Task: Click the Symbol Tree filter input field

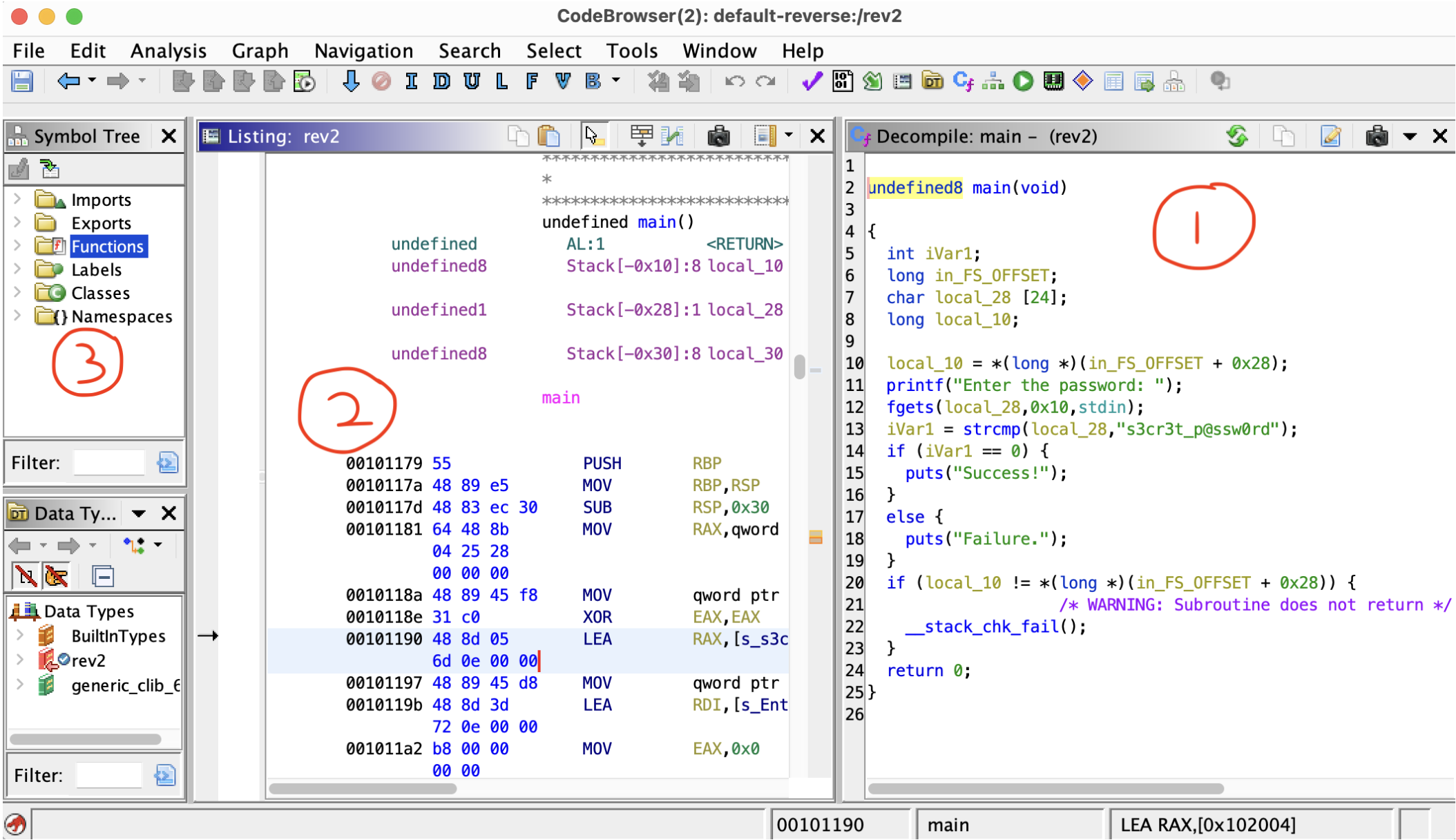Action: point(108,462)
